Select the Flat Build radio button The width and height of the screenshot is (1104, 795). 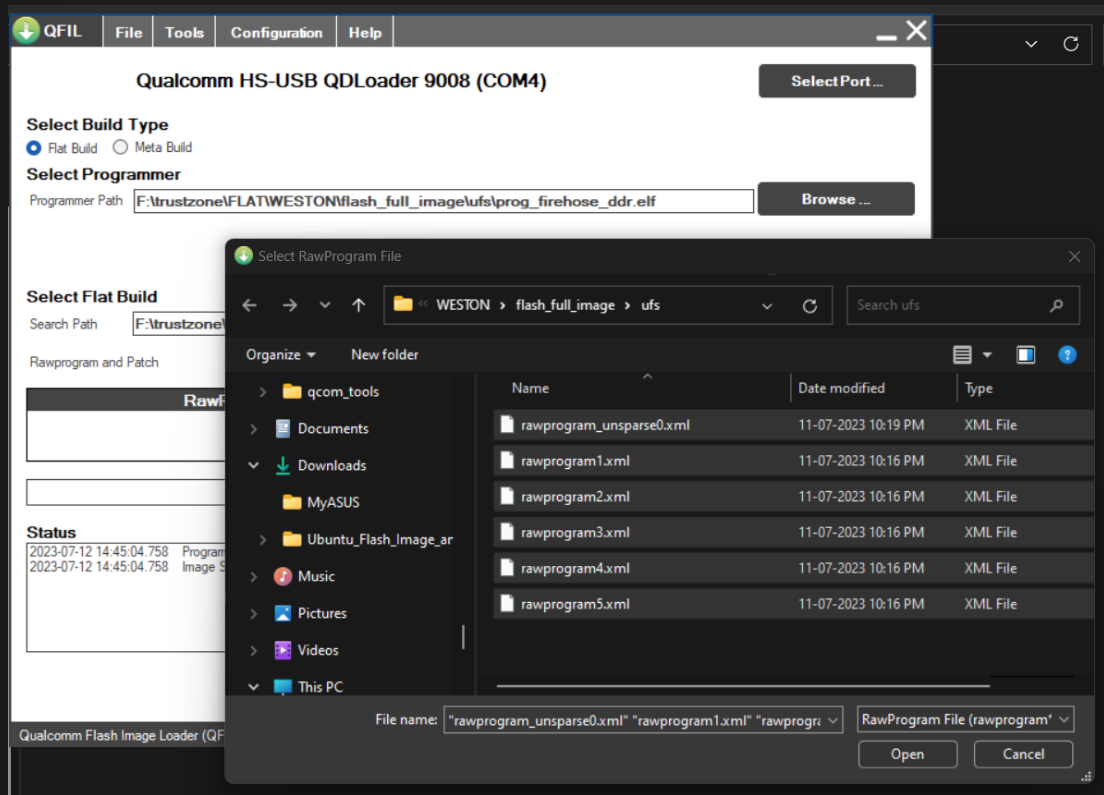click(x=34, y=148)
